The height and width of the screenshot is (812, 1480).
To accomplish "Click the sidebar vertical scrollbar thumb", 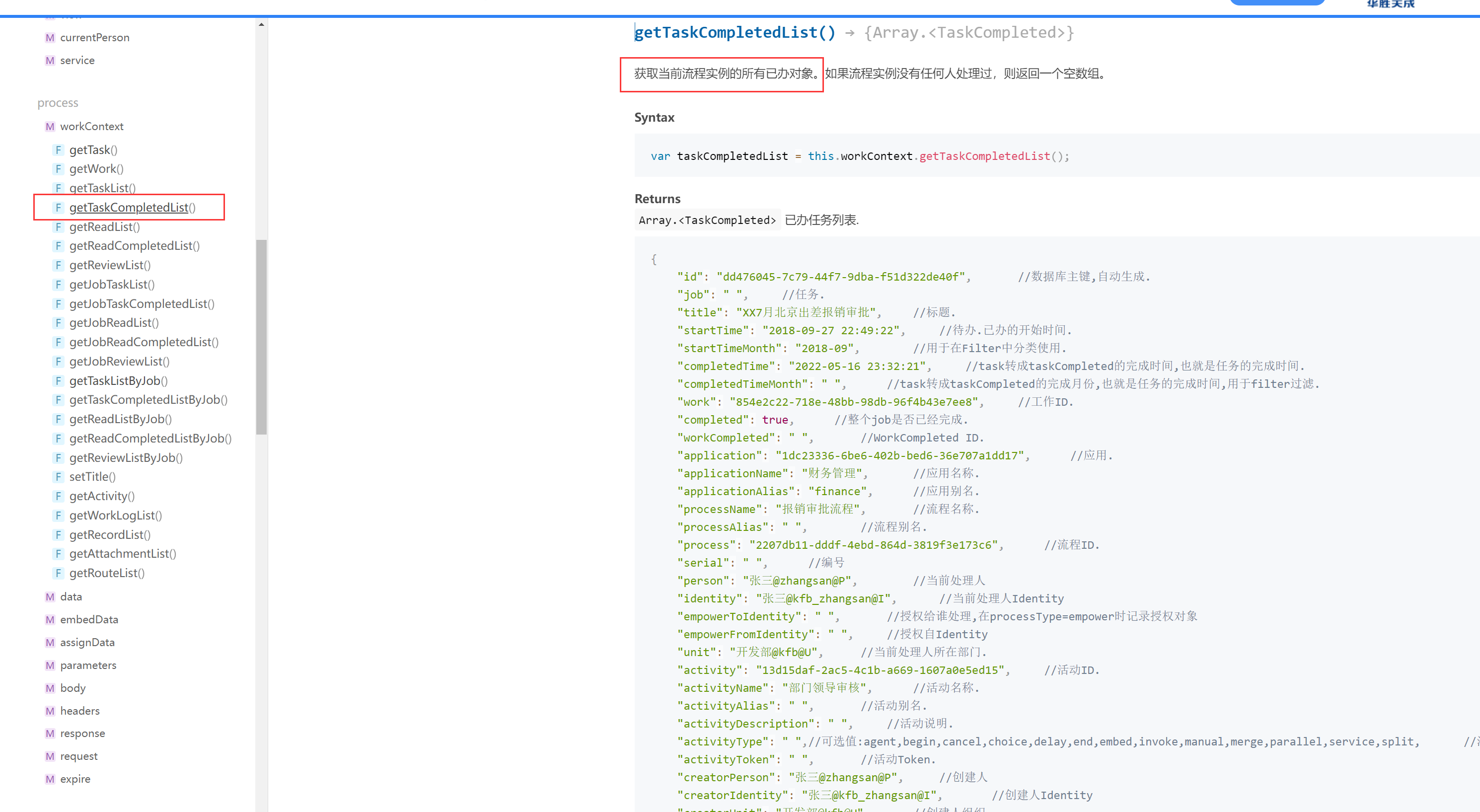I will 261,336.
